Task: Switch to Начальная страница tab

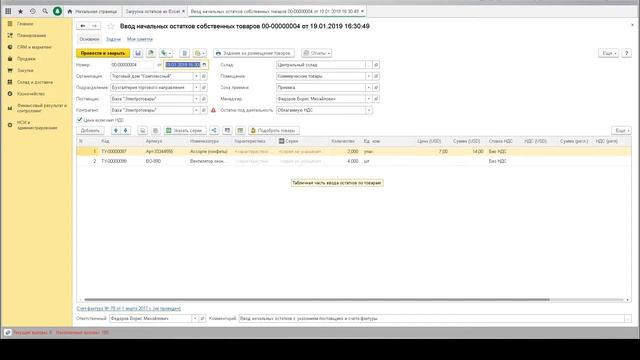Action: point(93,11)
